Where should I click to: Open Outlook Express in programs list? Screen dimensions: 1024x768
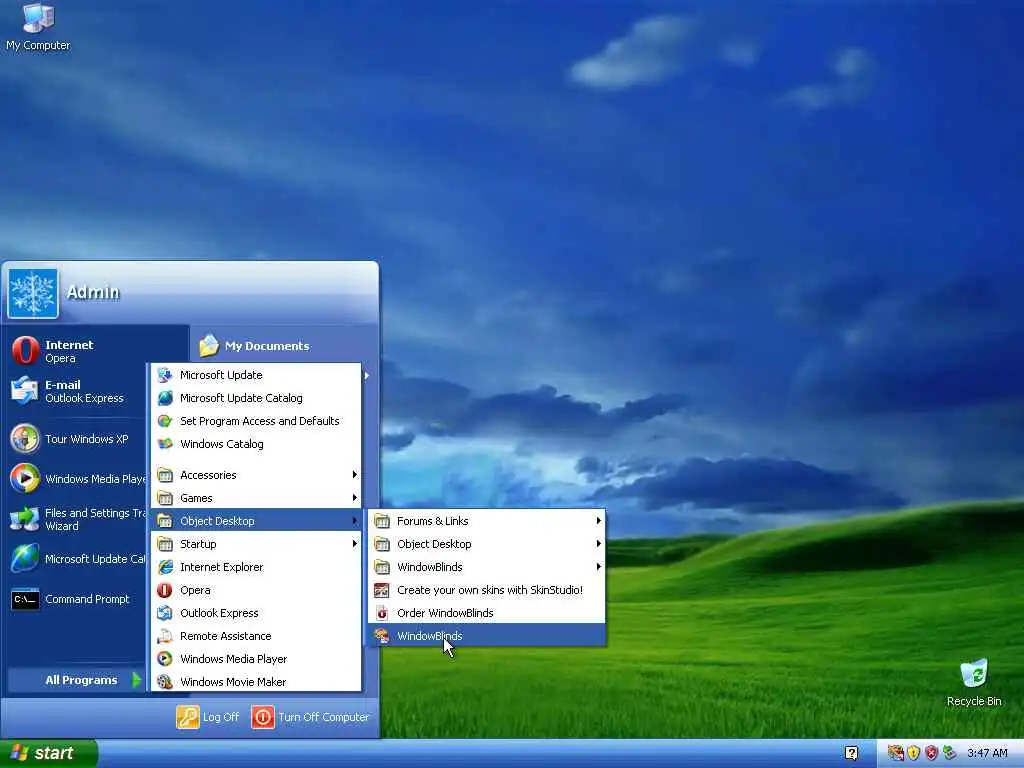click(256, 613)
